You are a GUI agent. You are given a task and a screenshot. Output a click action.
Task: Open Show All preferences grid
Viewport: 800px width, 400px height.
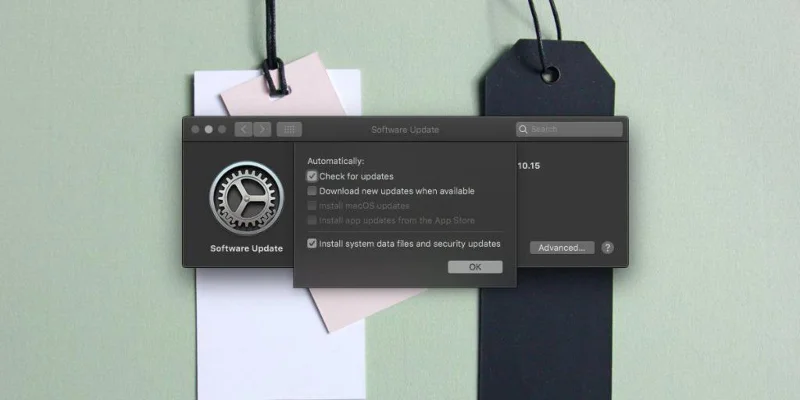point(289,130)
